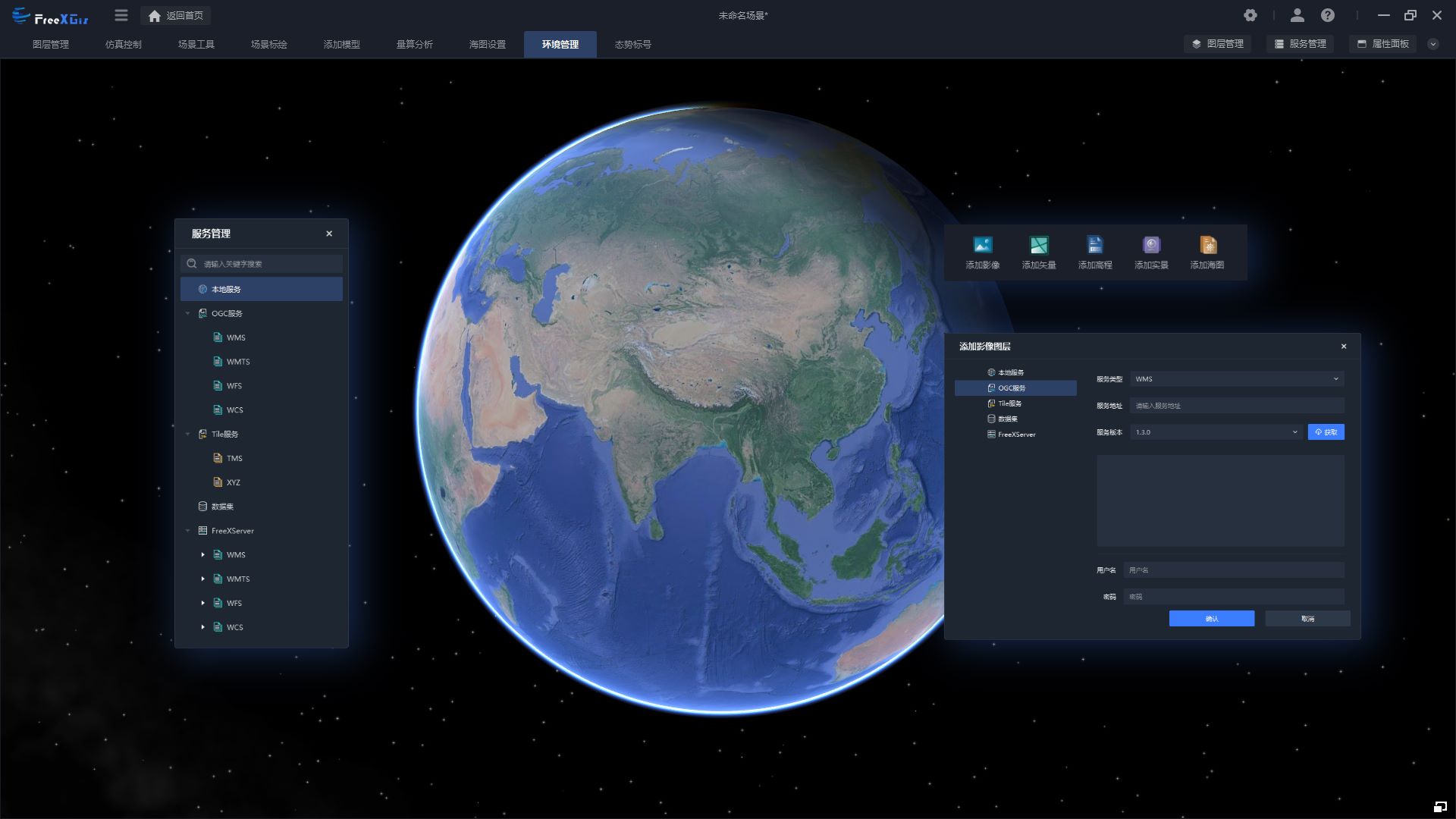The height and width of the screenshot is (819, 1456).
Task: Switch to the 量算分析 tab
Action: (x=414, y=44)
